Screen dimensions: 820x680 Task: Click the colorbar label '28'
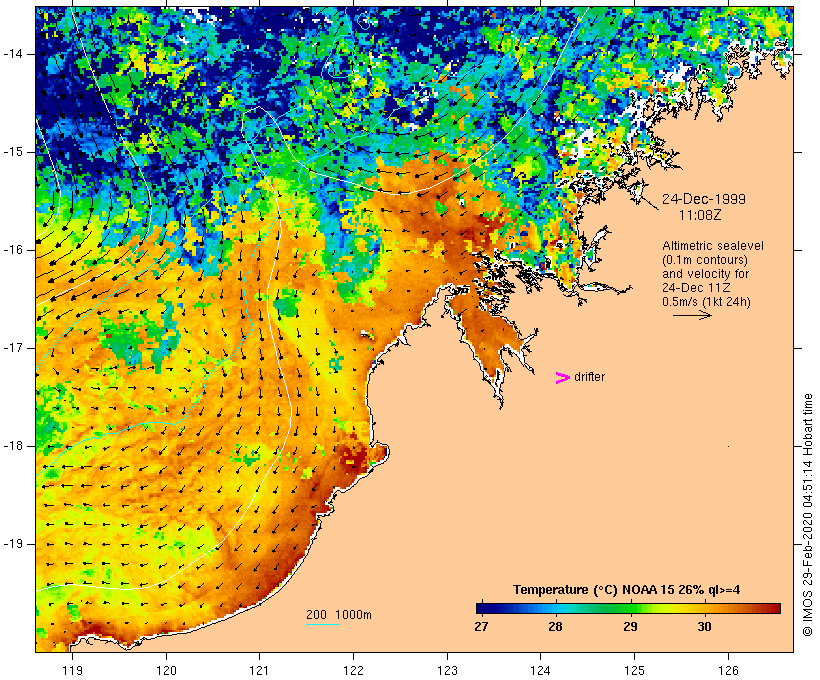(555, 626)
